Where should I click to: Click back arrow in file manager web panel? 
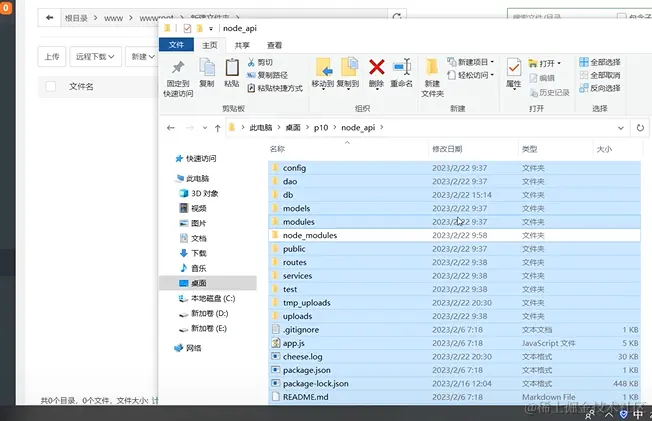point(50,17)
